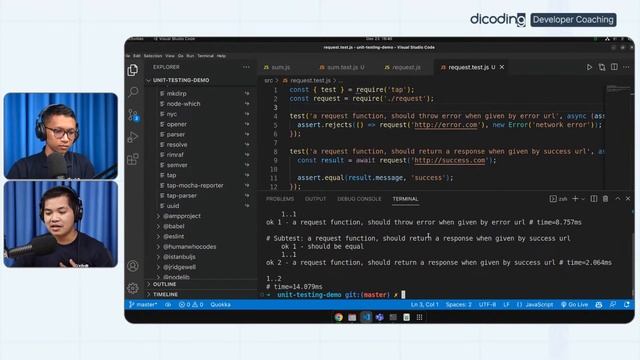Image resolution: width=640 pixels, height=360 pixels.
Task: Click the synchronize changes status icon
Action: pos(168,305)
